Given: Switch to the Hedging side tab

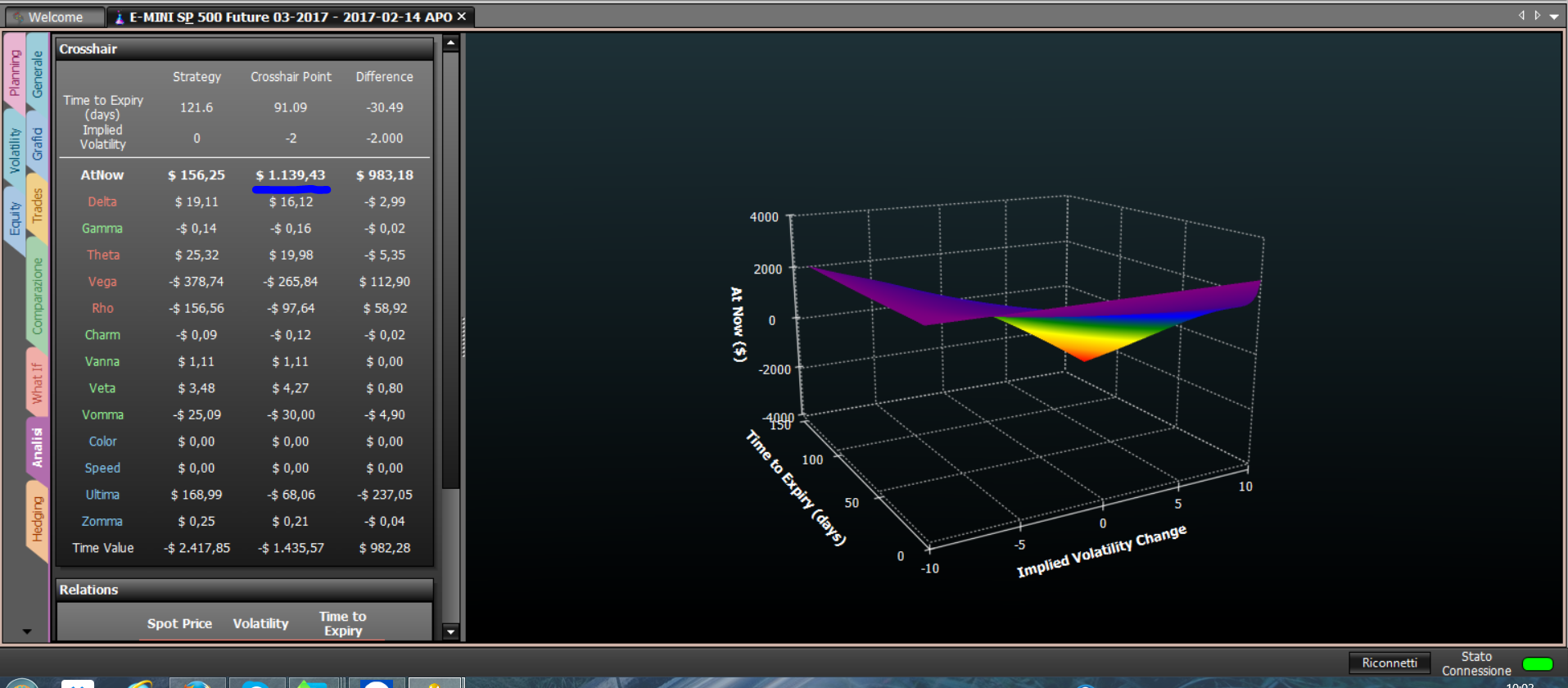Looking at the screenshot, I should [37, 519].
